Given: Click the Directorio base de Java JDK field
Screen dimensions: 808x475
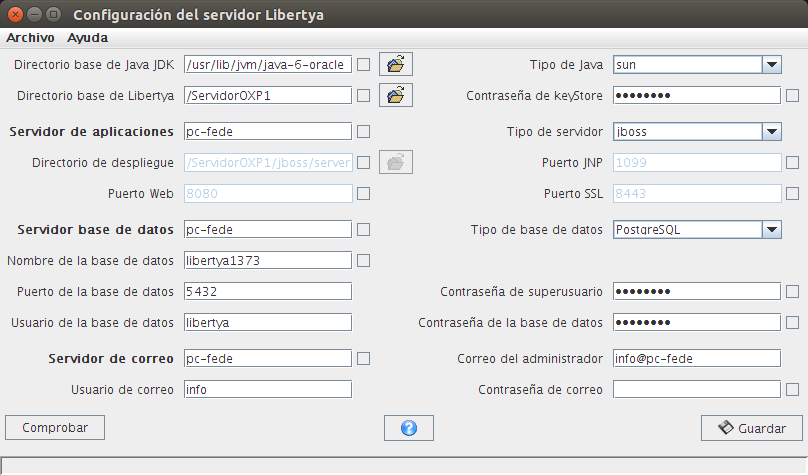Looking at the screenshot, I should click(268, 65).
